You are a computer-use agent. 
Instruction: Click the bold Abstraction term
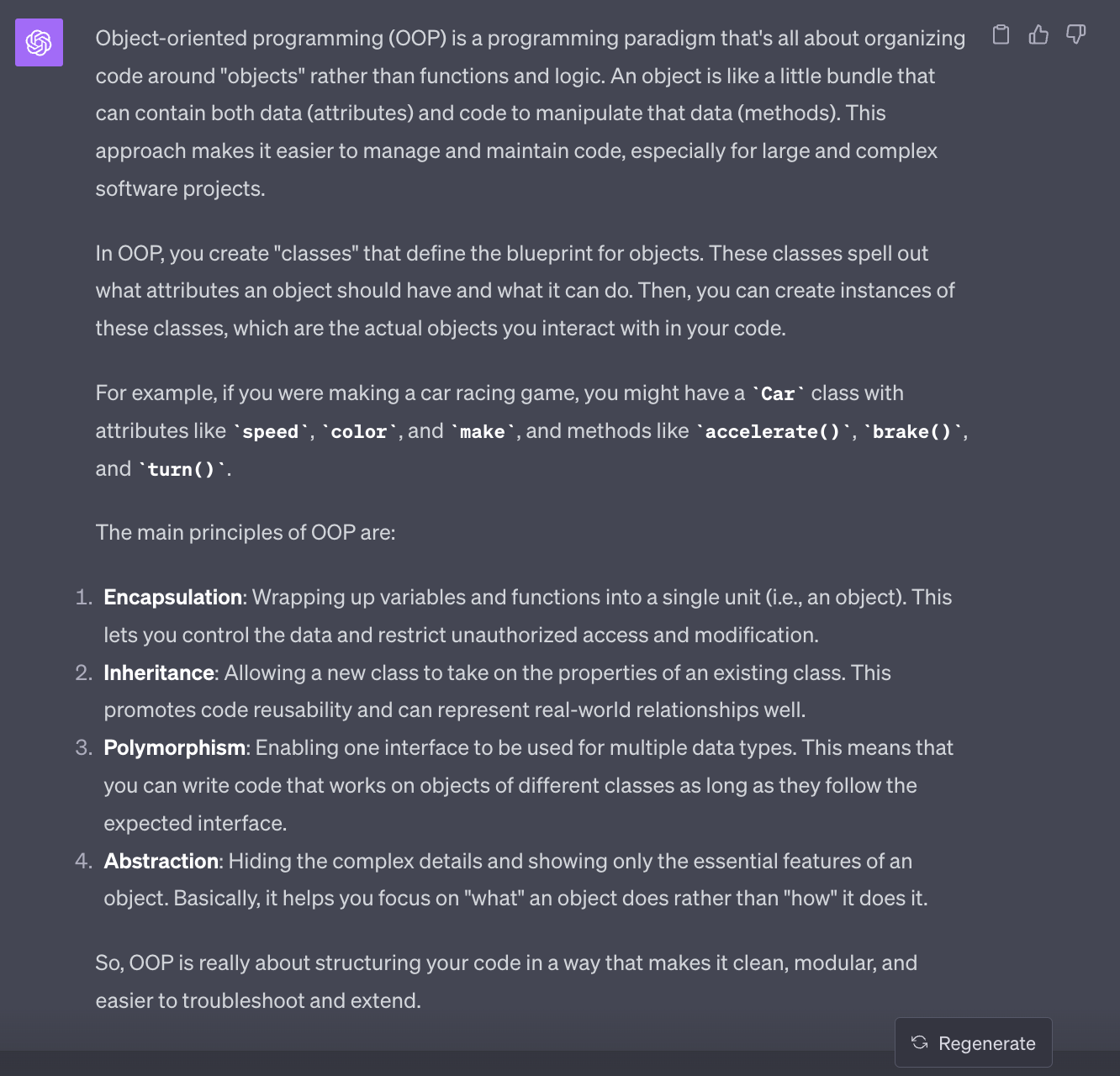[x=161, y=861]
